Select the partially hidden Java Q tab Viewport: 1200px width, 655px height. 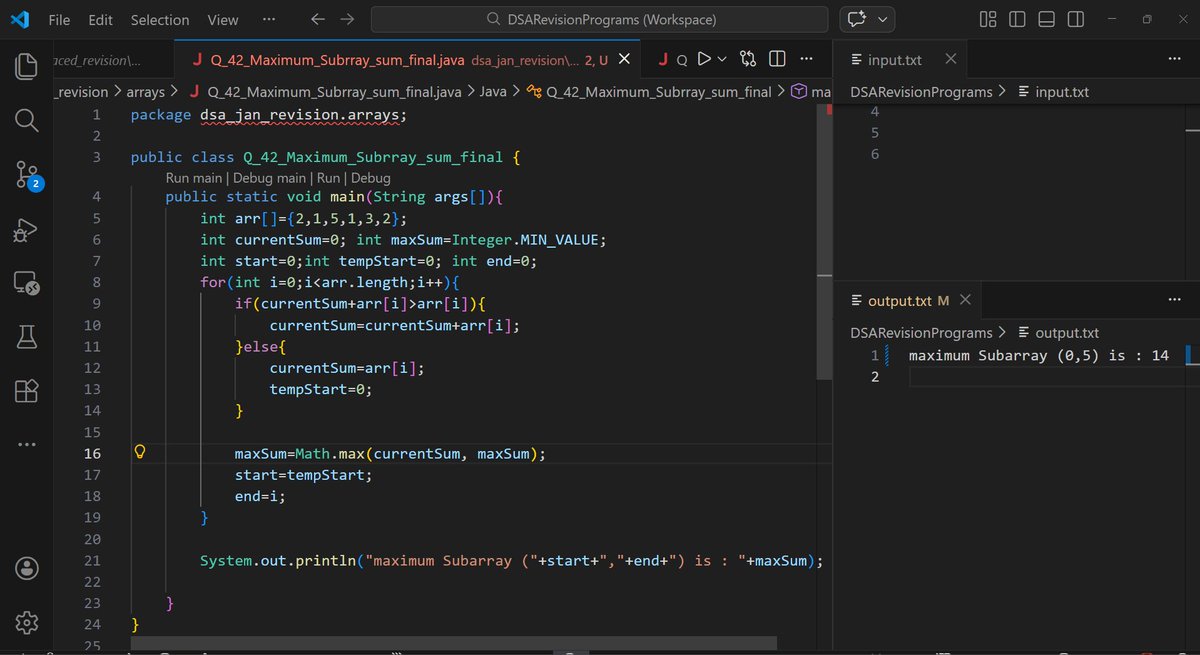675,60
